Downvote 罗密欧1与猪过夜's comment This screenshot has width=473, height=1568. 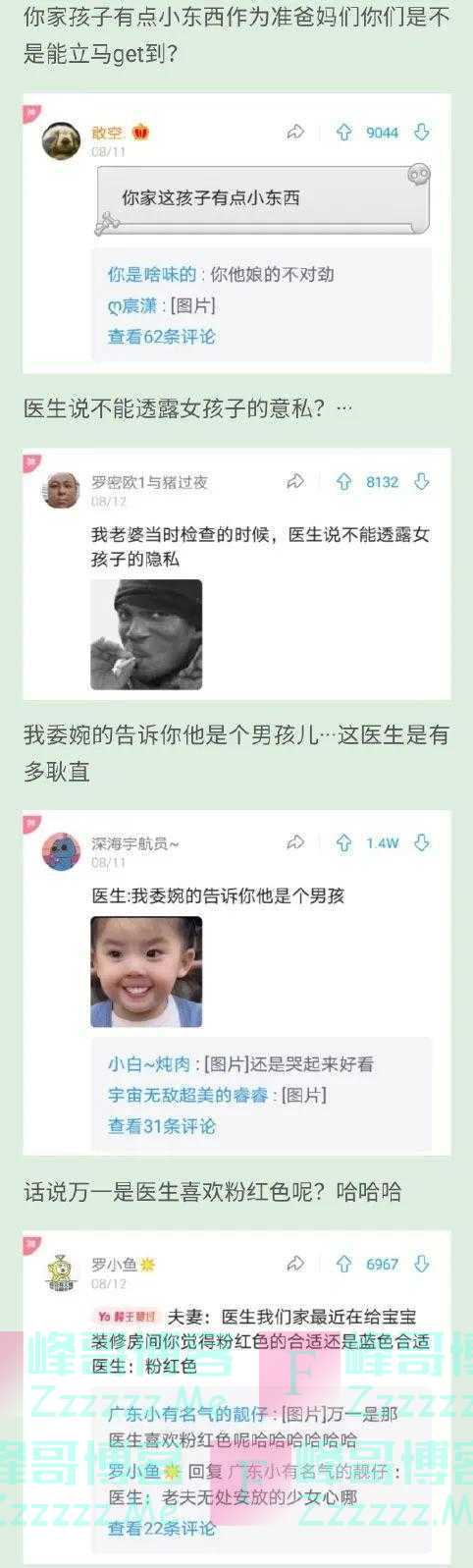coord(422,482)
